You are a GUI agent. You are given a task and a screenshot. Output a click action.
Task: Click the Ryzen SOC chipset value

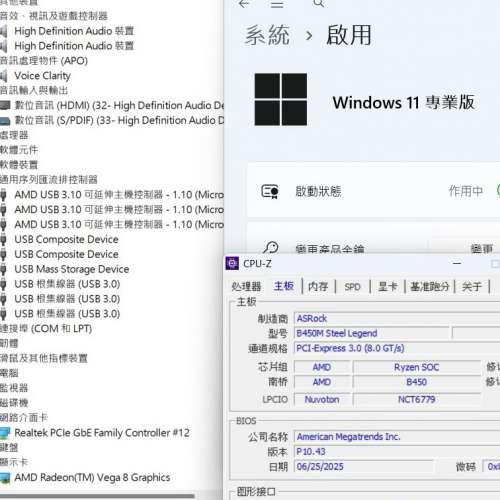click(416, 367)
